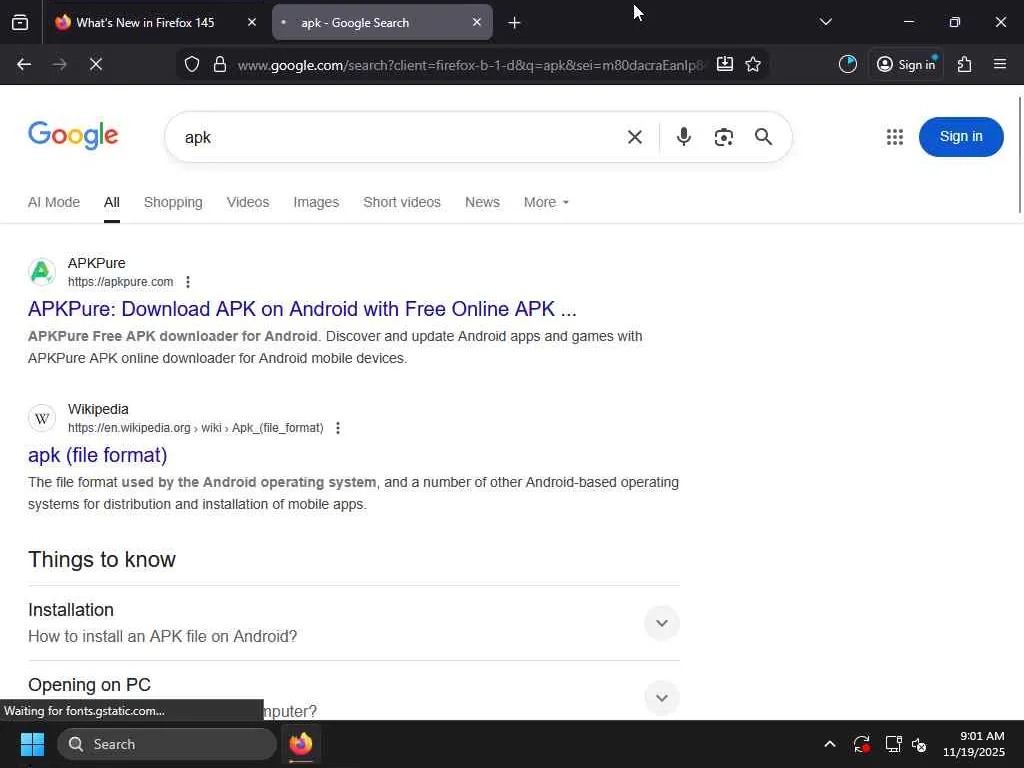This screenshot has height=768, width=1024.
Task: Expand the Opening on PC chevron
Action: (662, 697)
